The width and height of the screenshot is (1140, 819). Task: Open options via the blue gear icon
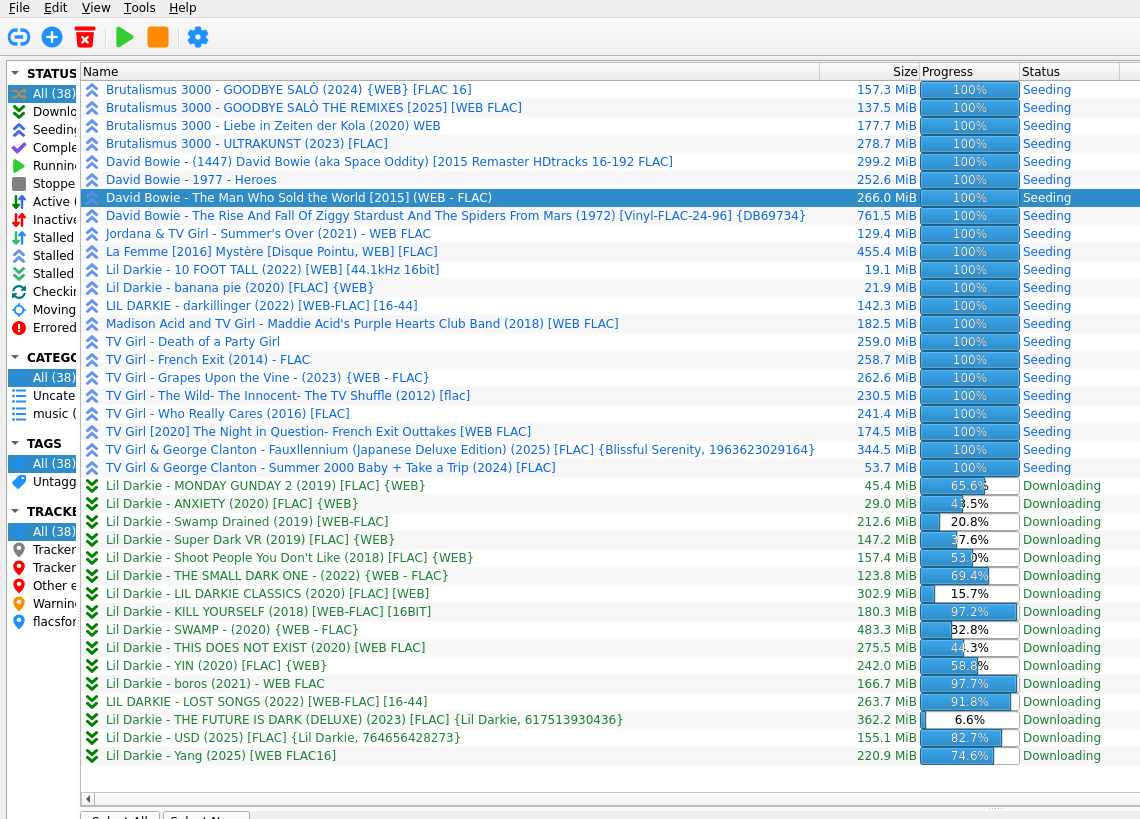(198, 37)
